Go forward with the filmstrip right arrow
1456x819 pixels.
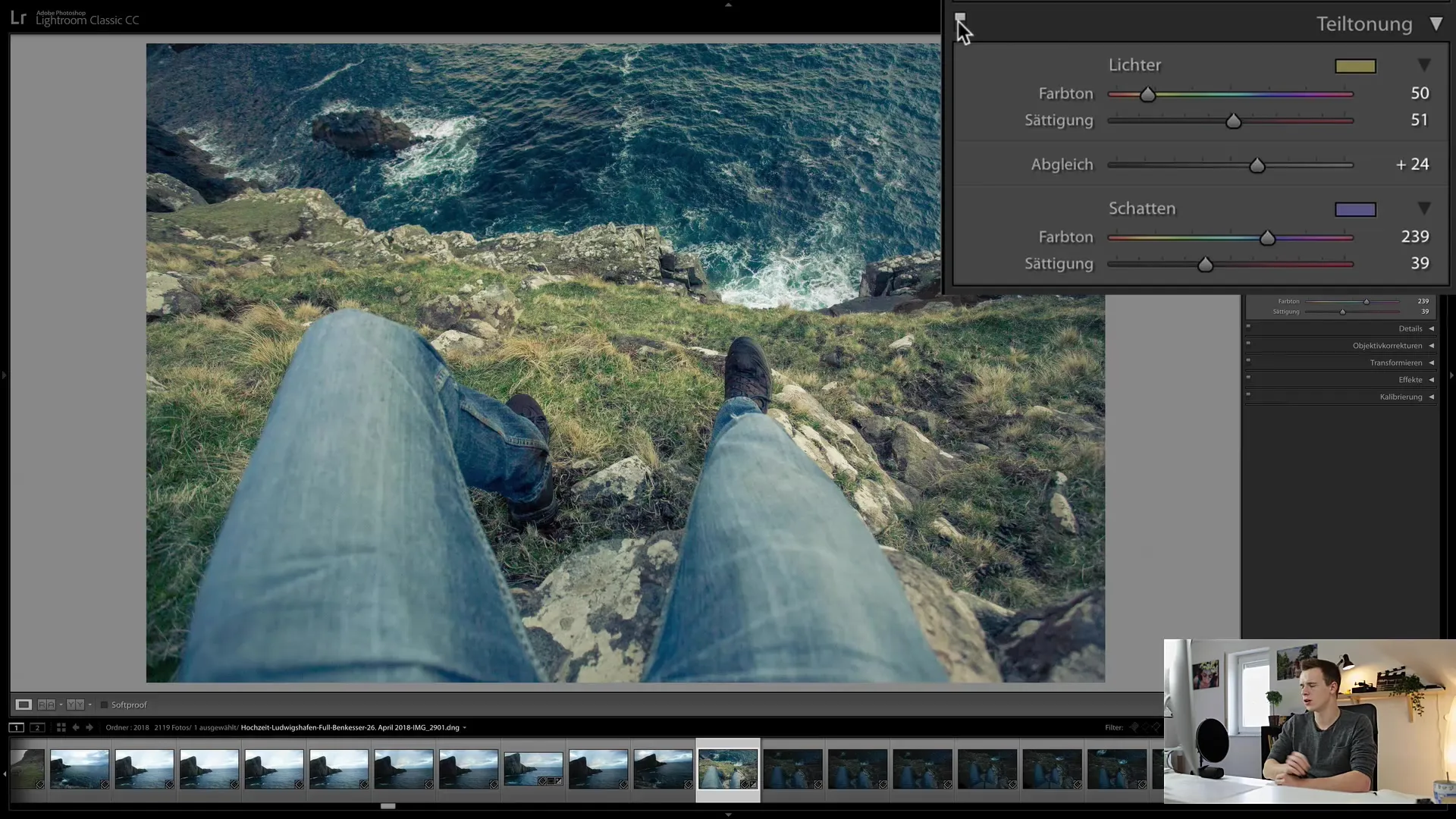tap(89, 728)
